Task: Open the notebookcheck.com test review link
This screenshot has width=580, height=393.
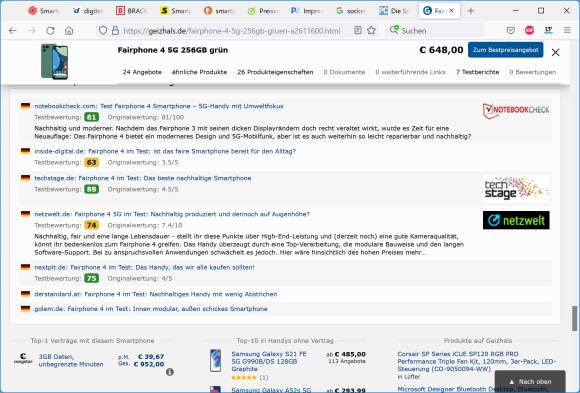Action: (159, 106)
